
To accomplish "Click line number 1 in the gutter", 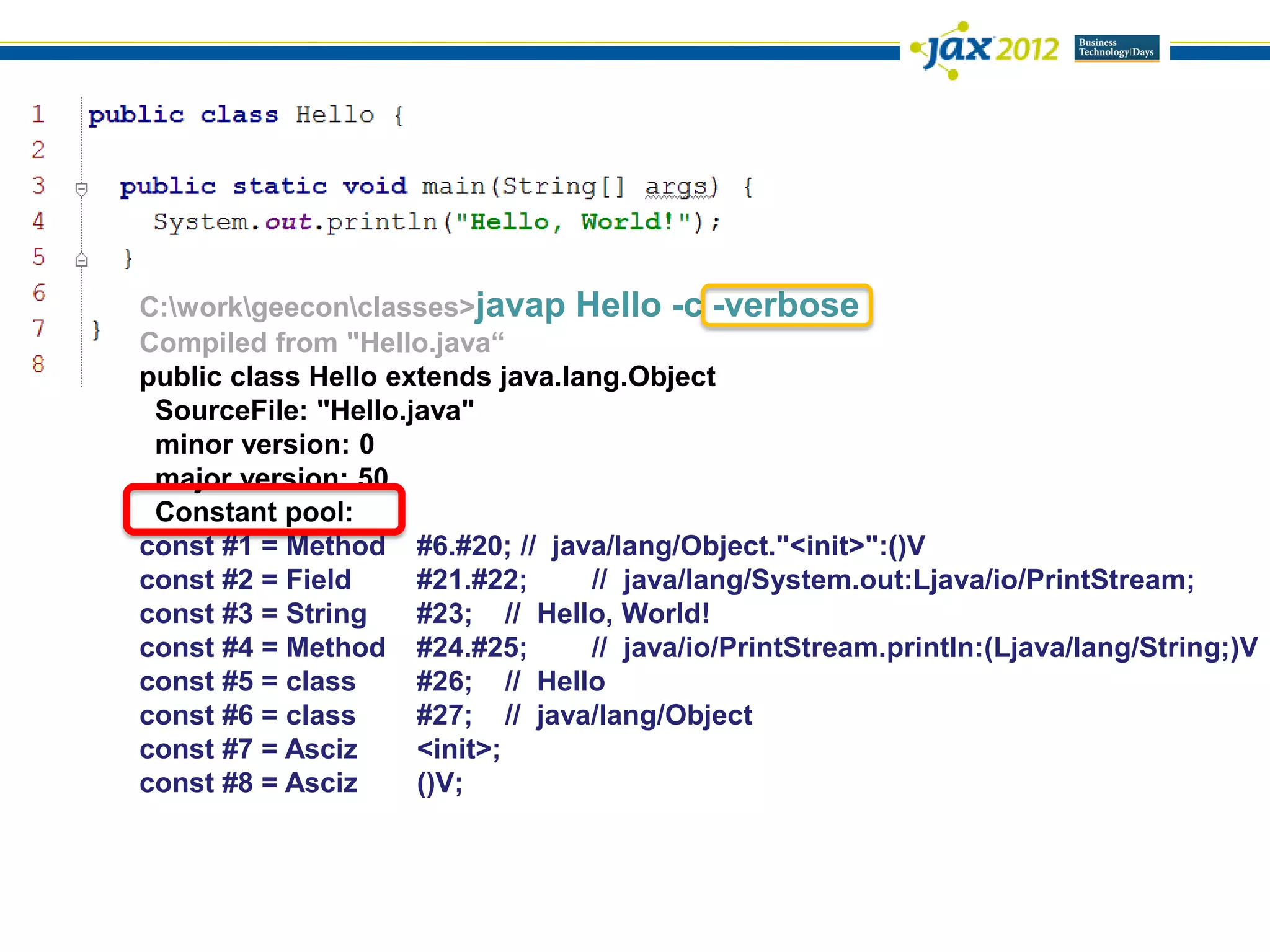I will pyautogui.click(x=38, y=114).
